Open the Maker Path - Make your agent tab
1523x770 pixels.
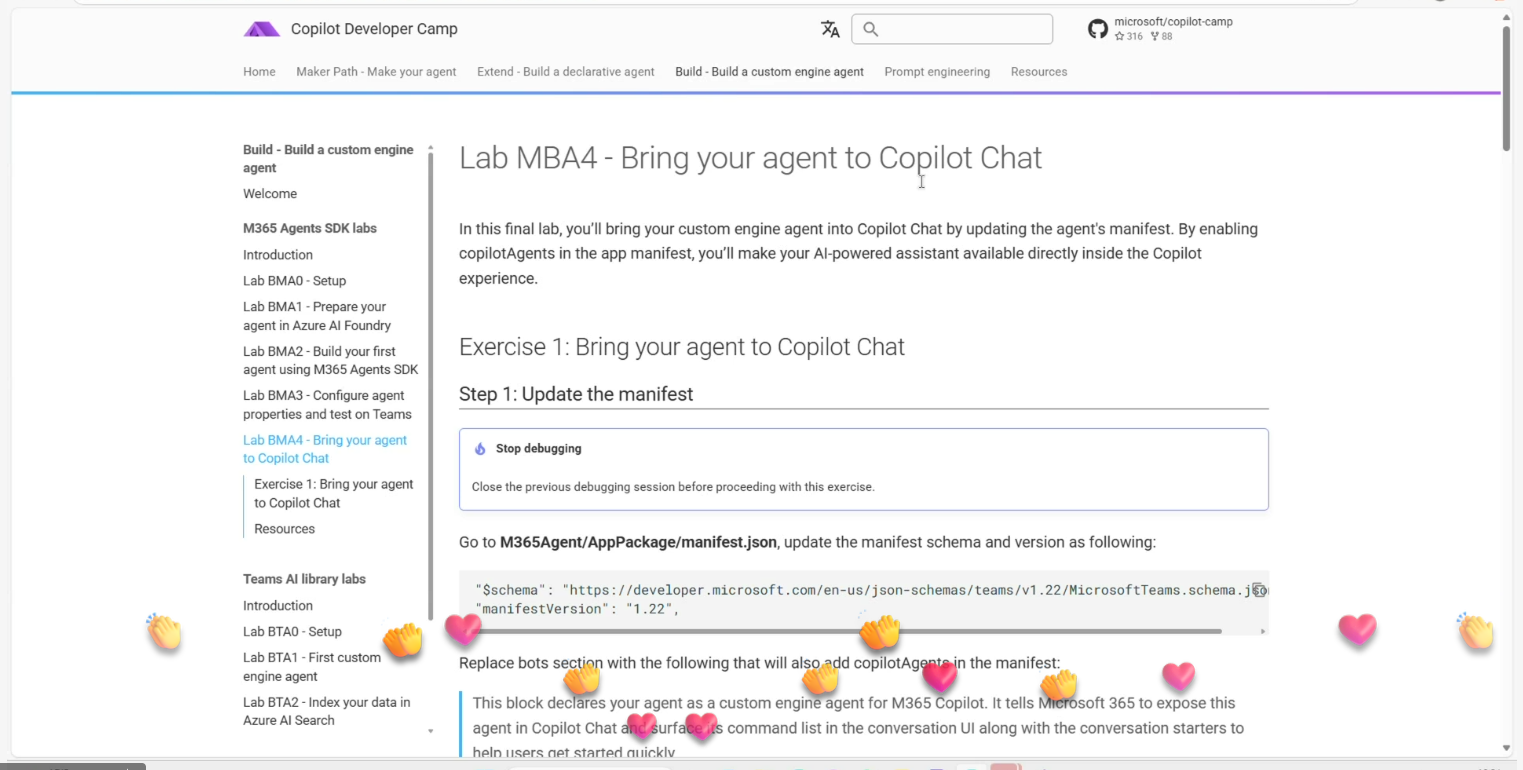(x=376, y=72)
